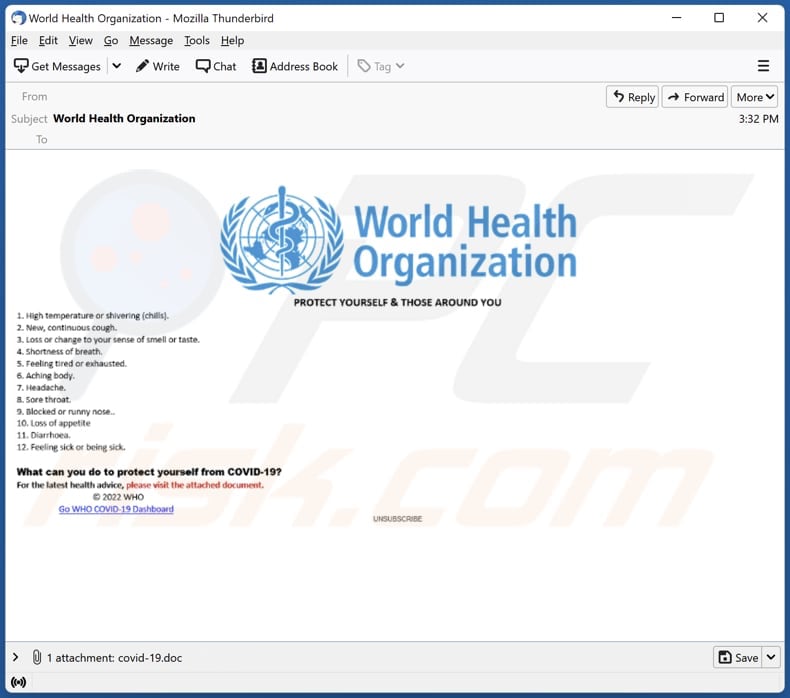Screen dimensions: 790x698
Task: Follow the Go WHO COVID-19 Dashboard link
Action: 116,509
